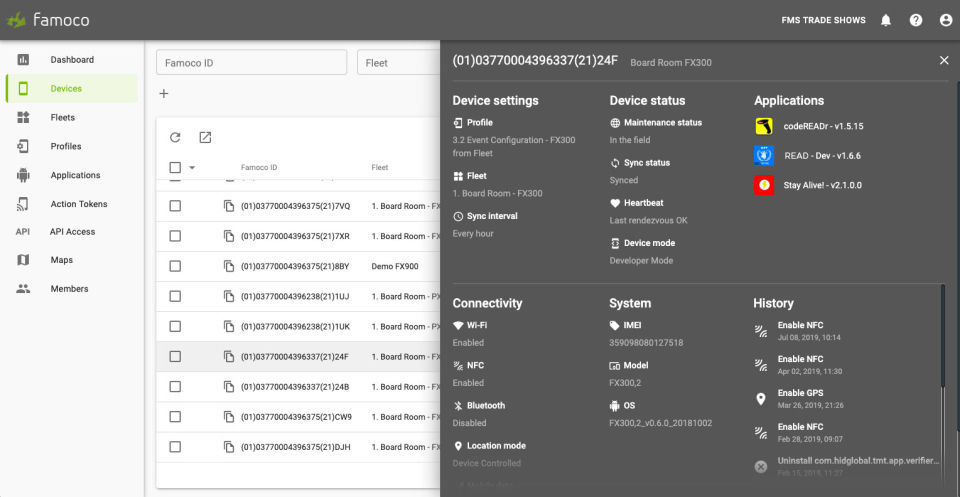The image size is (960, 497).
Task: Open the help question mark icon
Action: tap(915, 20)
